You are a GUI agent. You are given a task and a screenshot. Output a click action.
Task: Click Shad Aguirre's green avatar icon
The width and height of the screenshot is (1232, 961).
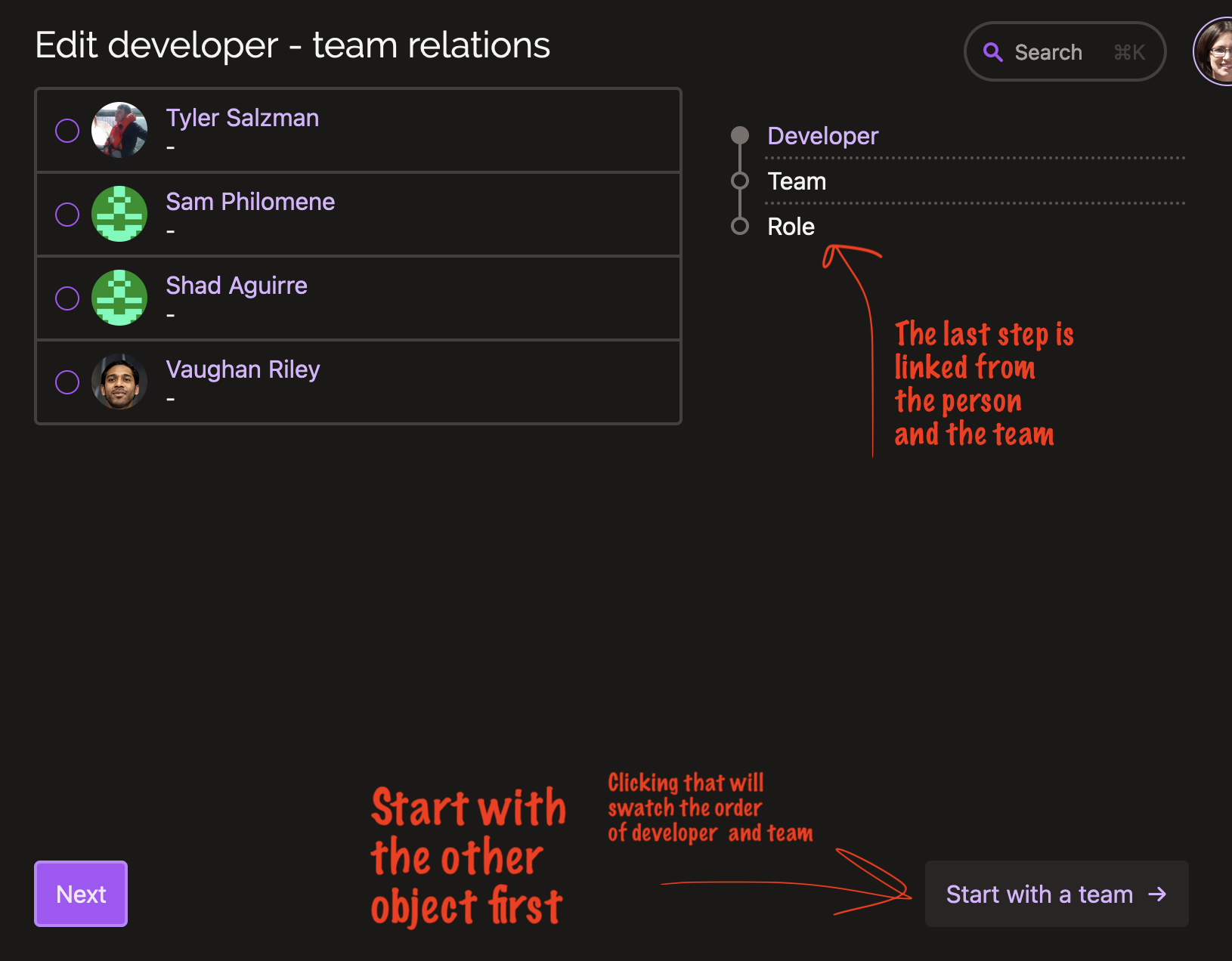(x=119, y=298)
